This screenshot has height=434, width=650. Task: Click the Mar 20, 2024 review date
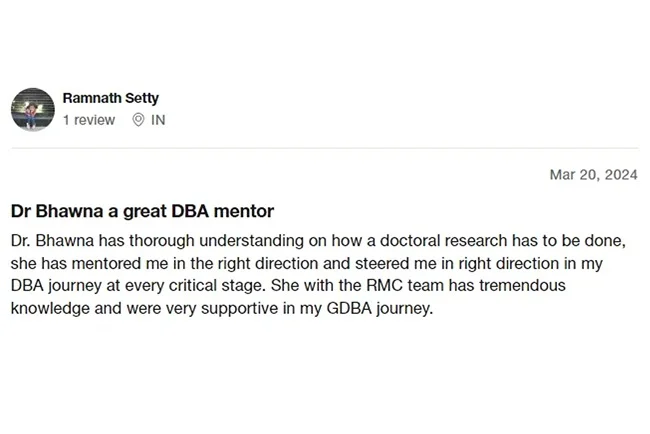coord(593,174)
